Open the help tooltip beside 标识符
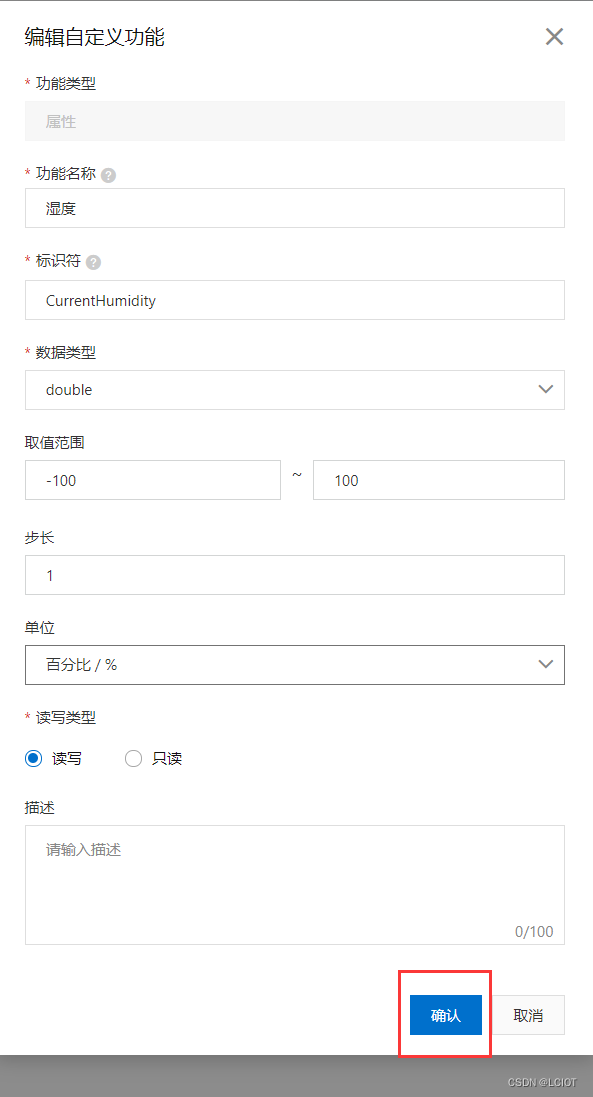The height and width of the screenshot is (1097, 593). pyautogui.click(x=93, y=262)
